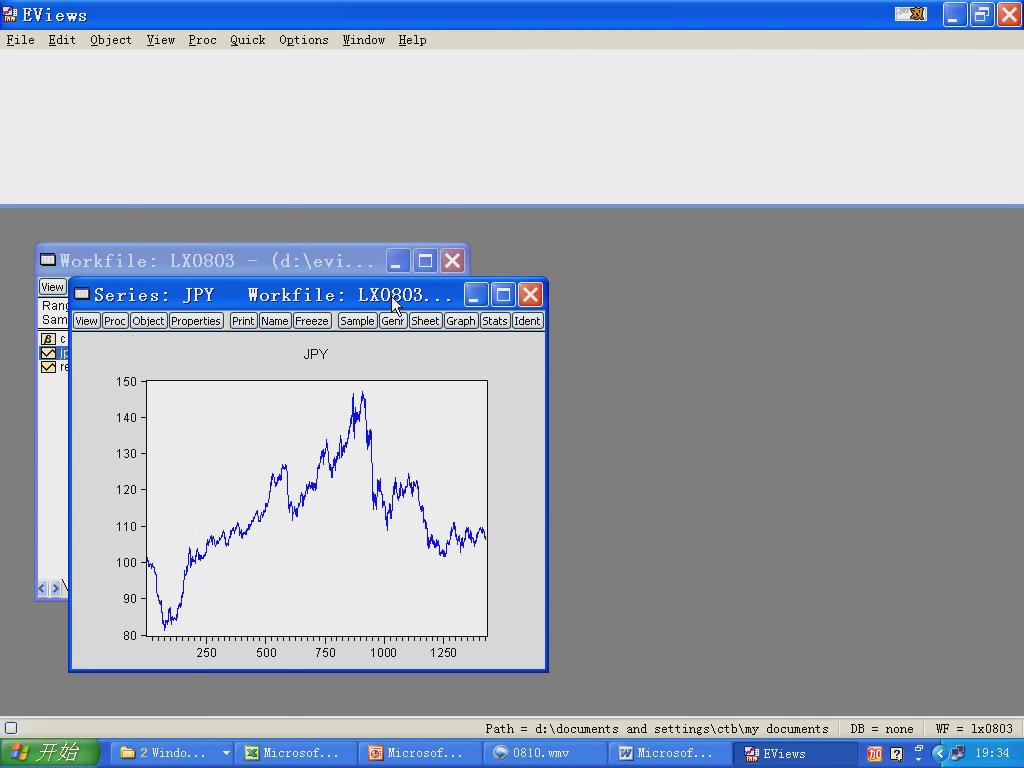Expand the grouped Windows taskbar dropdown arrow
This screenshot has width=1024, height=768.
[226, 753]
